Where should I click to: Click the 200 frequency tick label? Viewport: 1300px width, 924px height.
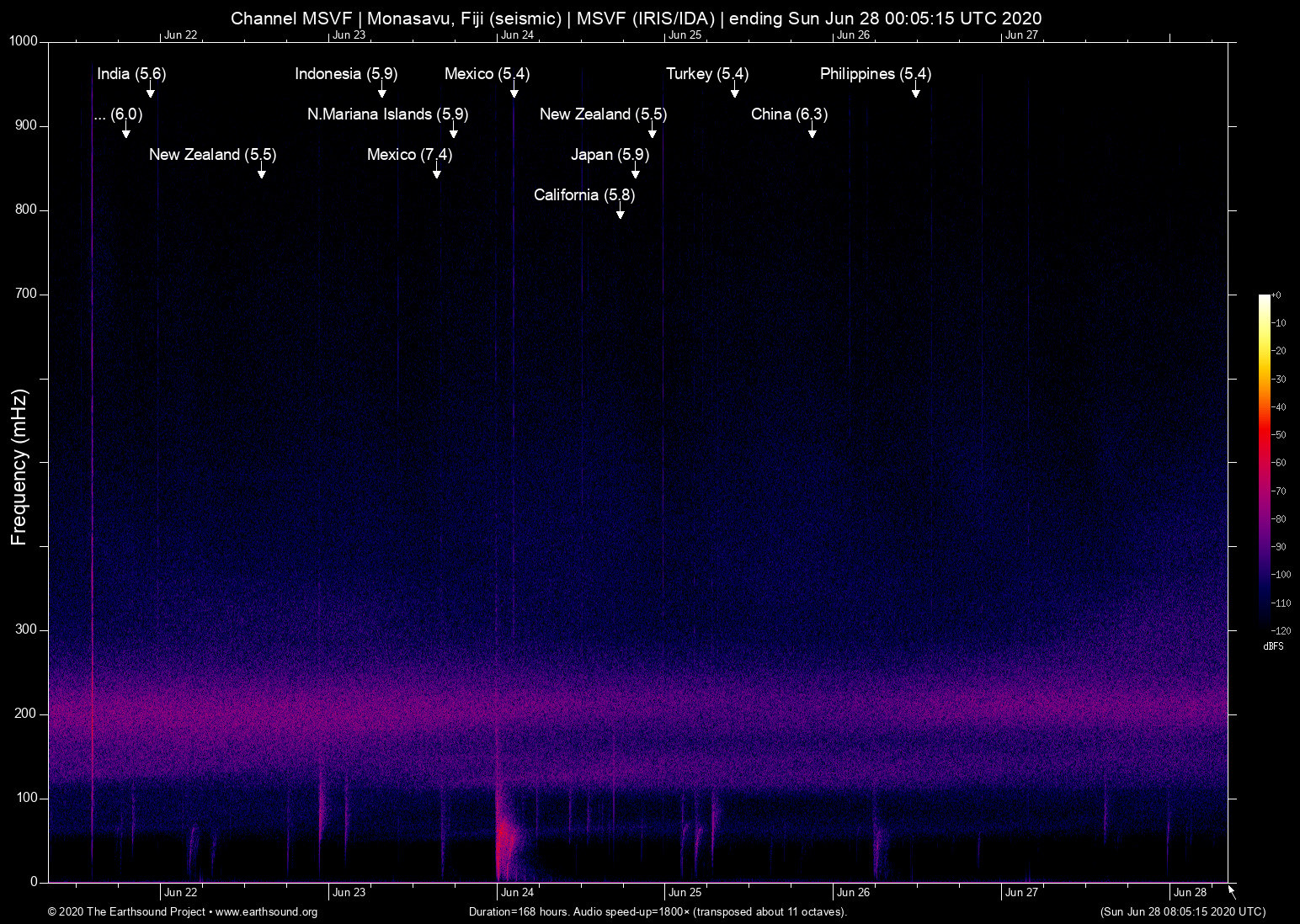point(27,714)
